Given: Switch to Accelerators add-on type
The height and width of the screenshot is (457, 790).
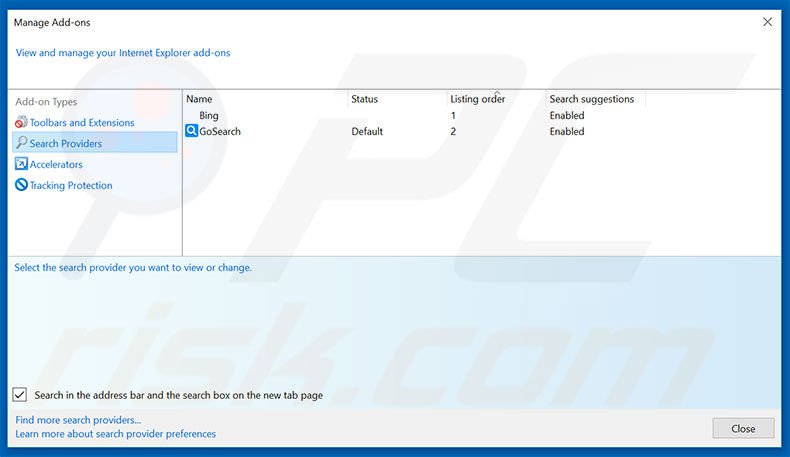Looking at the screenshot, I should (56, 164).
